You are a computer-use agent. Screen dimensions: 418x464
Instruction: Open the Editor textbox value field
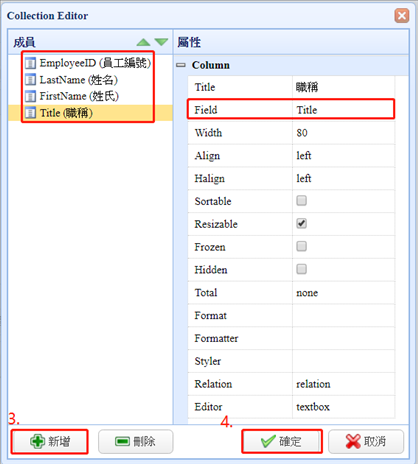tap(343, 407)
